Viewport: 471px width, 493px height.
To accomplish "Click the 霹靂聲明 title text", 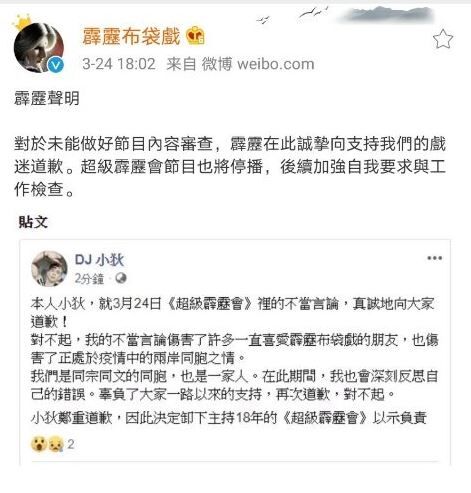I will (47, 98).
